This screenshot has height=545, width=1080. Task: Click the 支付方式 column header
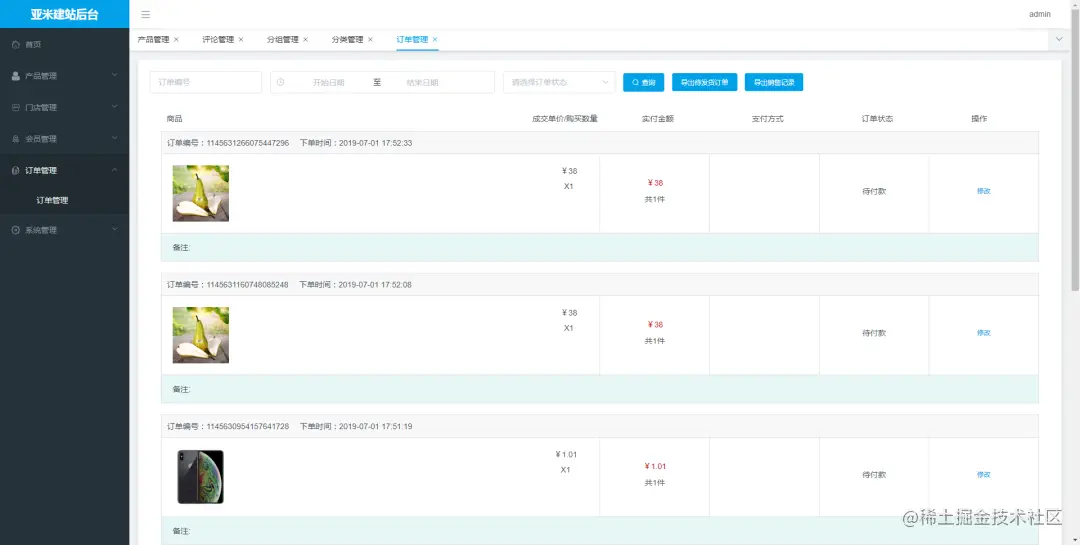pos(767,119)
